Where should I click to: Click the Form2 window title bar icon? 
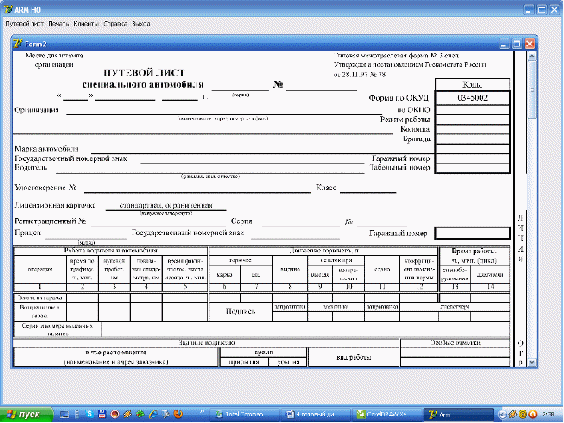click(x=18, y=44)
